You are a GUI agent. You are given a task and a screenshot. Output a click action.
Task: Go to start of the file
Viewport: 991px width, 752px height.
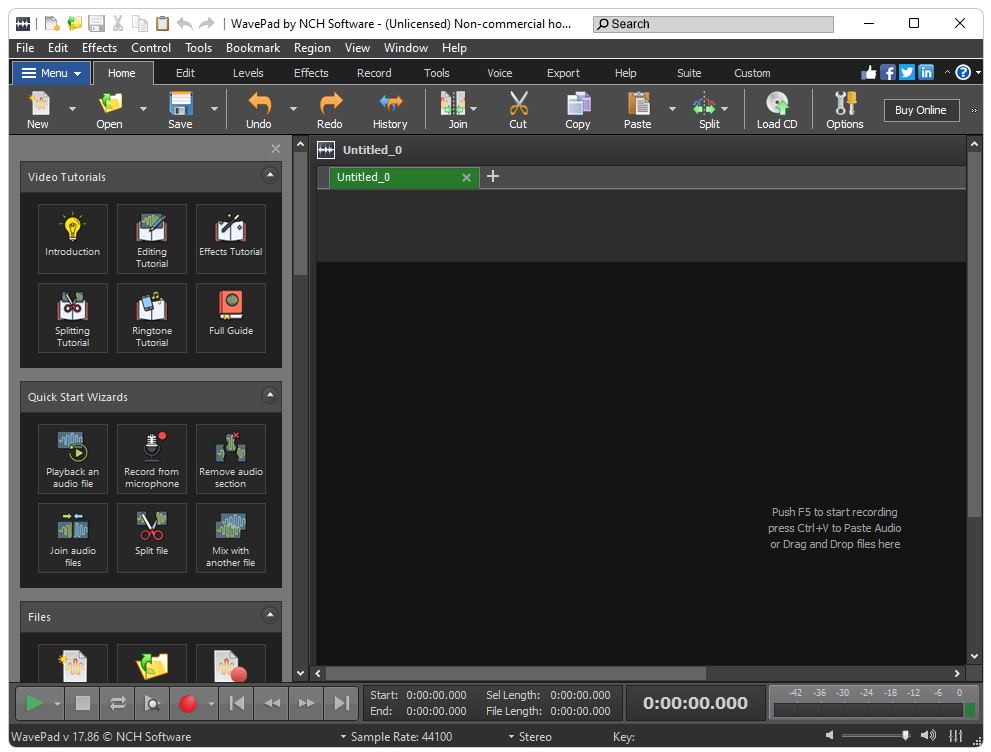click(237, 703)
